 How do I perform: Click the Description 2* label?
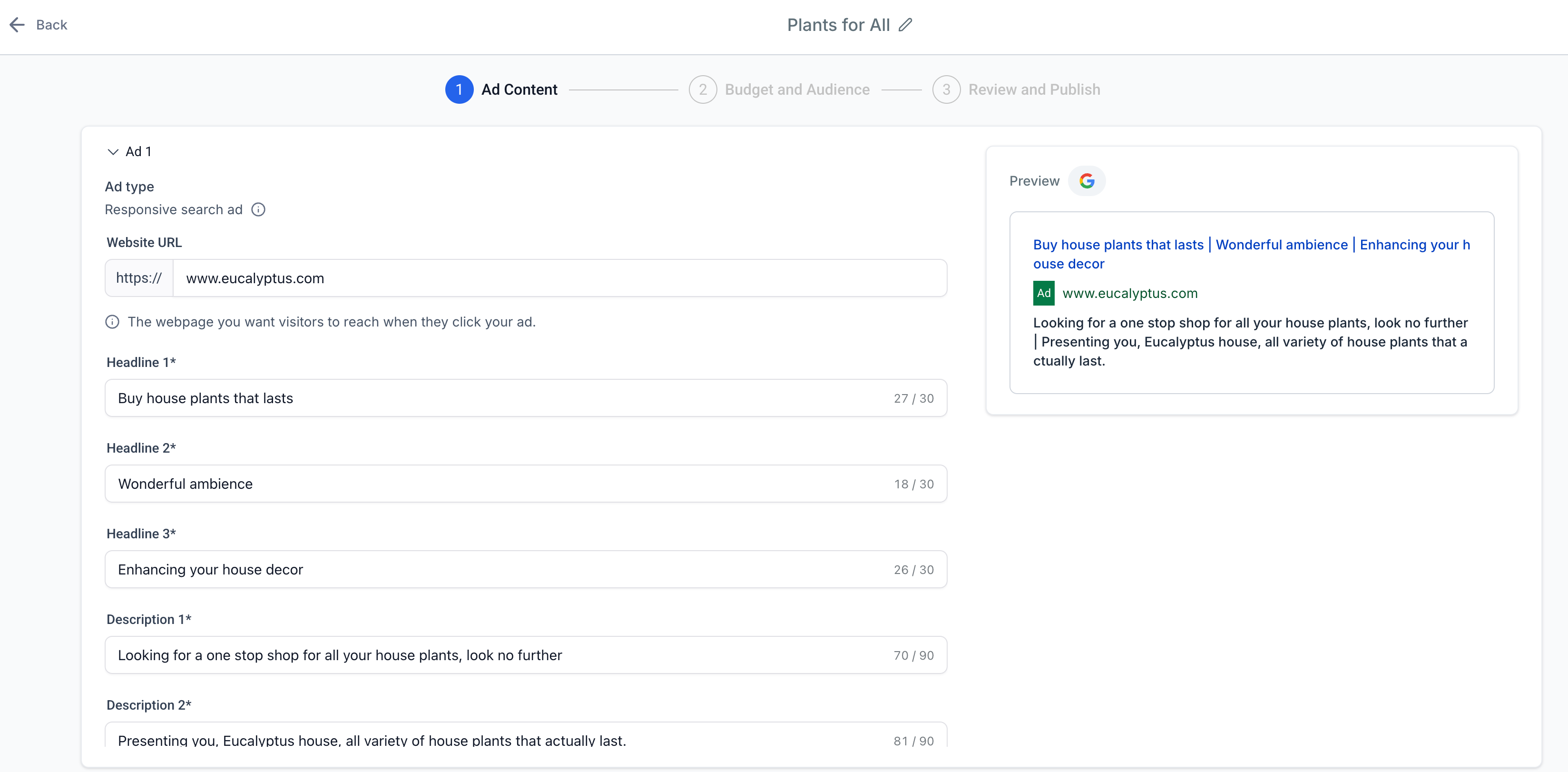pos(149,705)
